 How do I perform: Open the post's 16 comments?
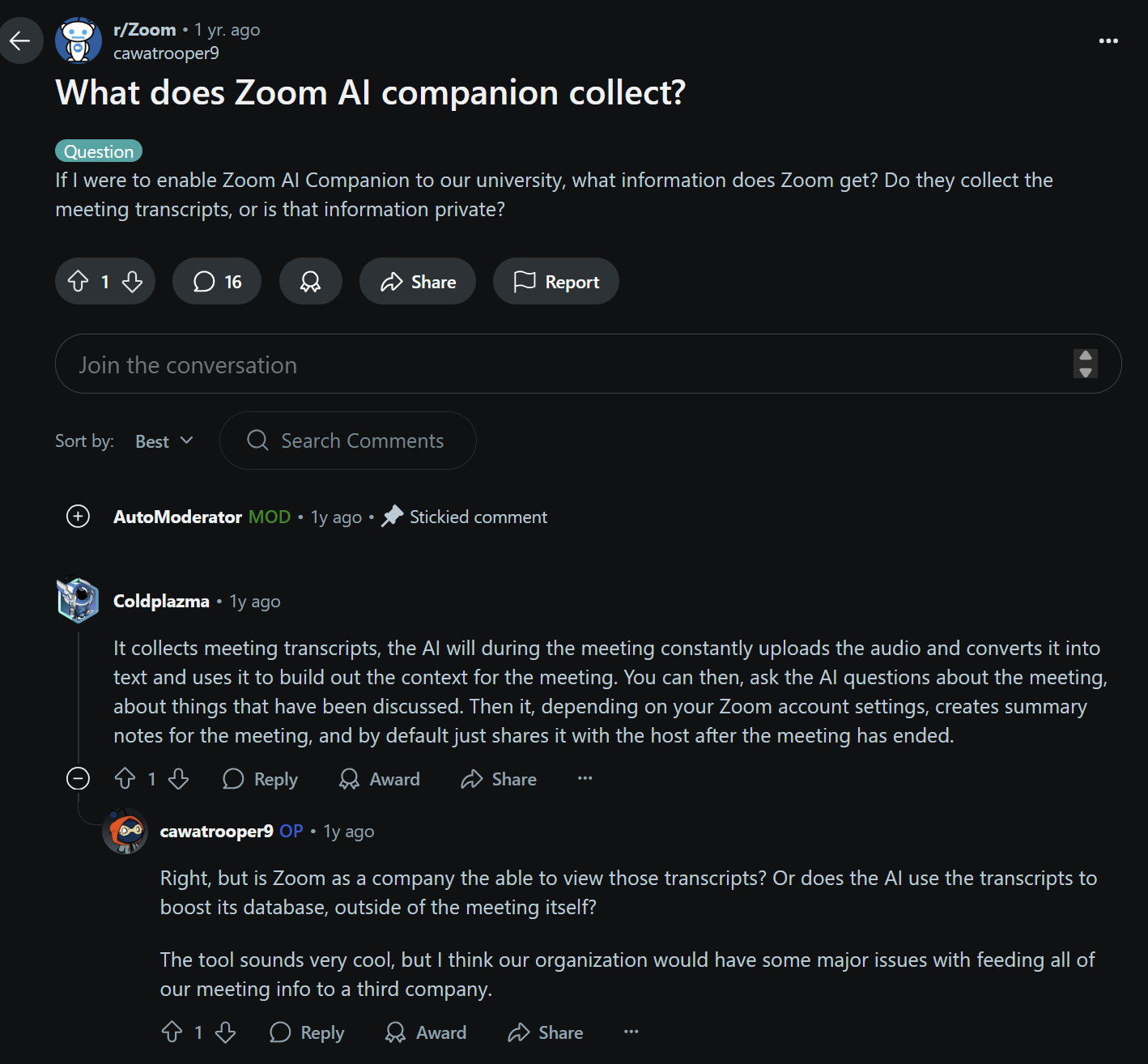pos(217,282)
